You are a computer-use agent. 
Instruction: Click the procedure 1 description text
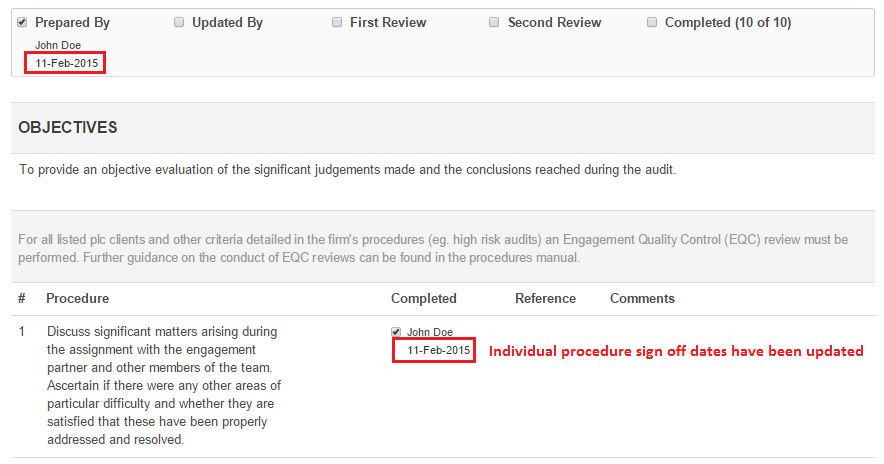point(164,386)
